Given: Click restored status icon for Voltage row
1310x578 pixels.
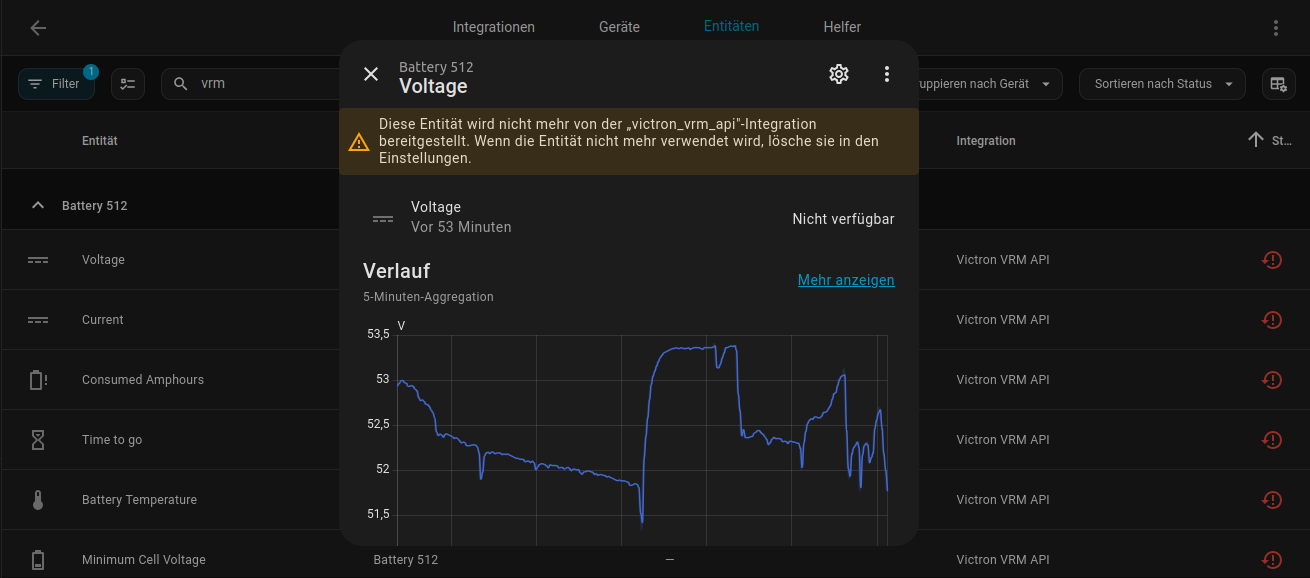Looking at the screenshot, I should point(1271,260).
